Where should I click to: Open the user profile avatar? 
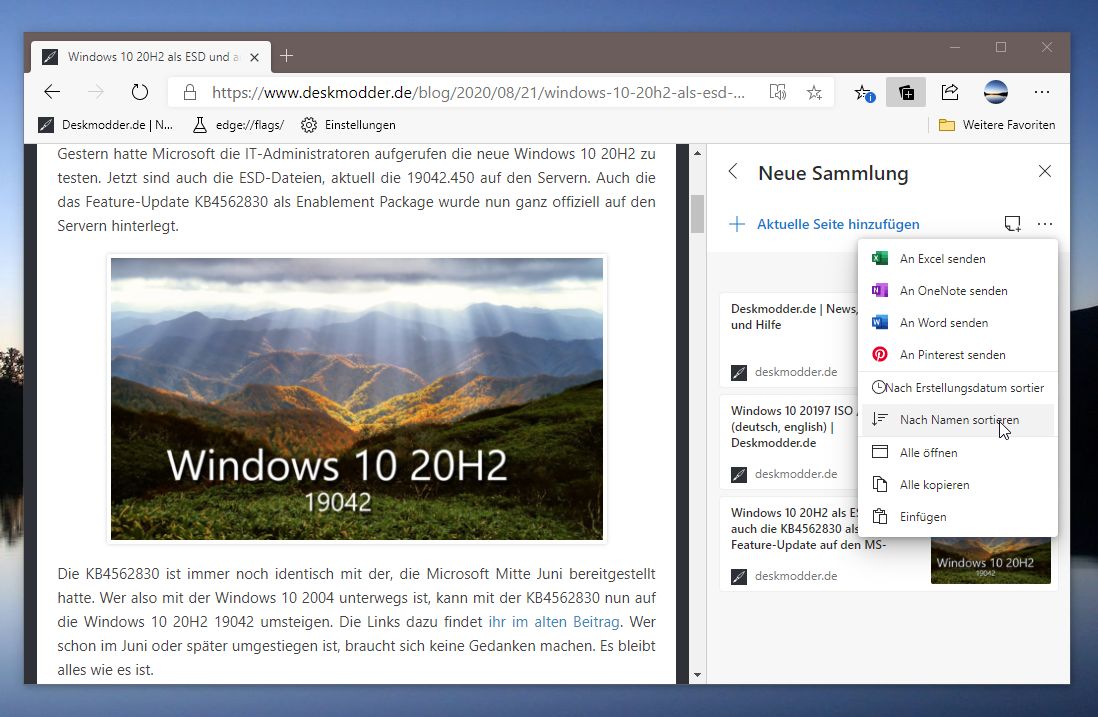[996, 92]
